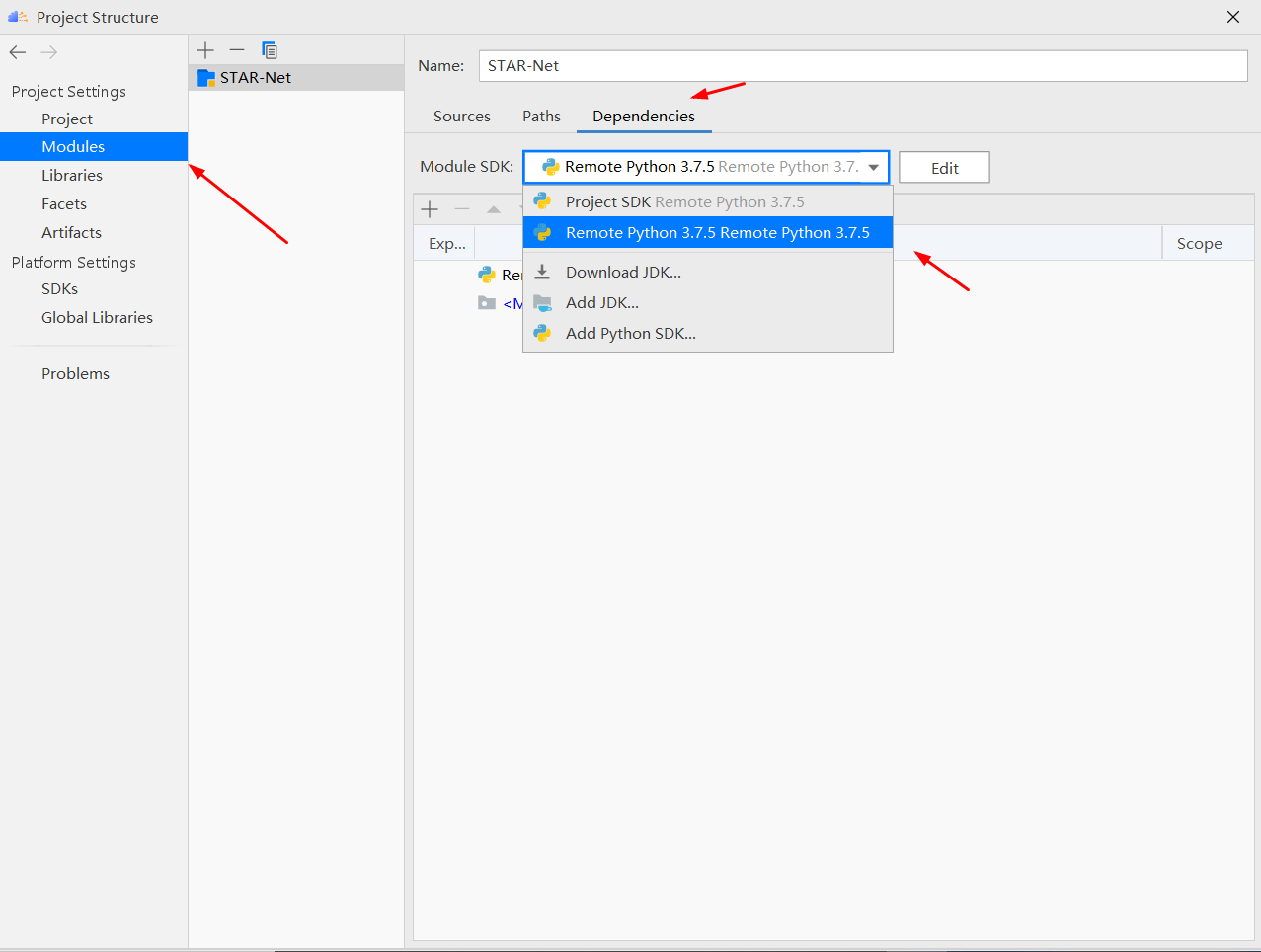Click the Add JDK folder icon

click(x=542, y=302)
